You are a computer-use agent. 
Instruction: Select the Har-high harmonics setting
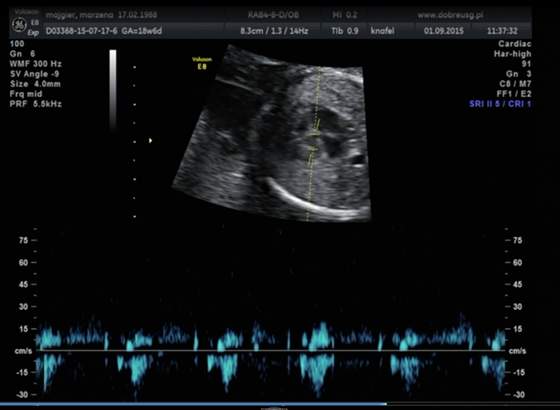(x=512, y=54)
